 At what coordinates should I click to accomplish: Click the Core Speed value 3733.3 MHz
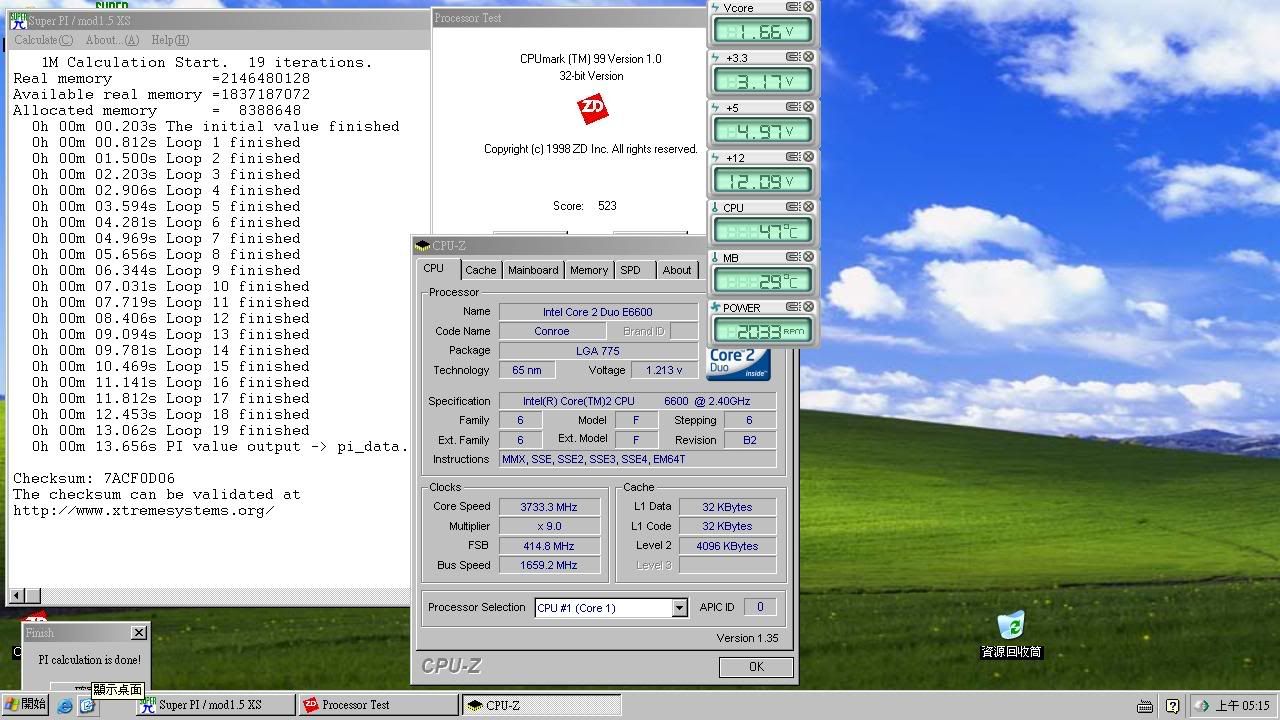tap(548, 507)
